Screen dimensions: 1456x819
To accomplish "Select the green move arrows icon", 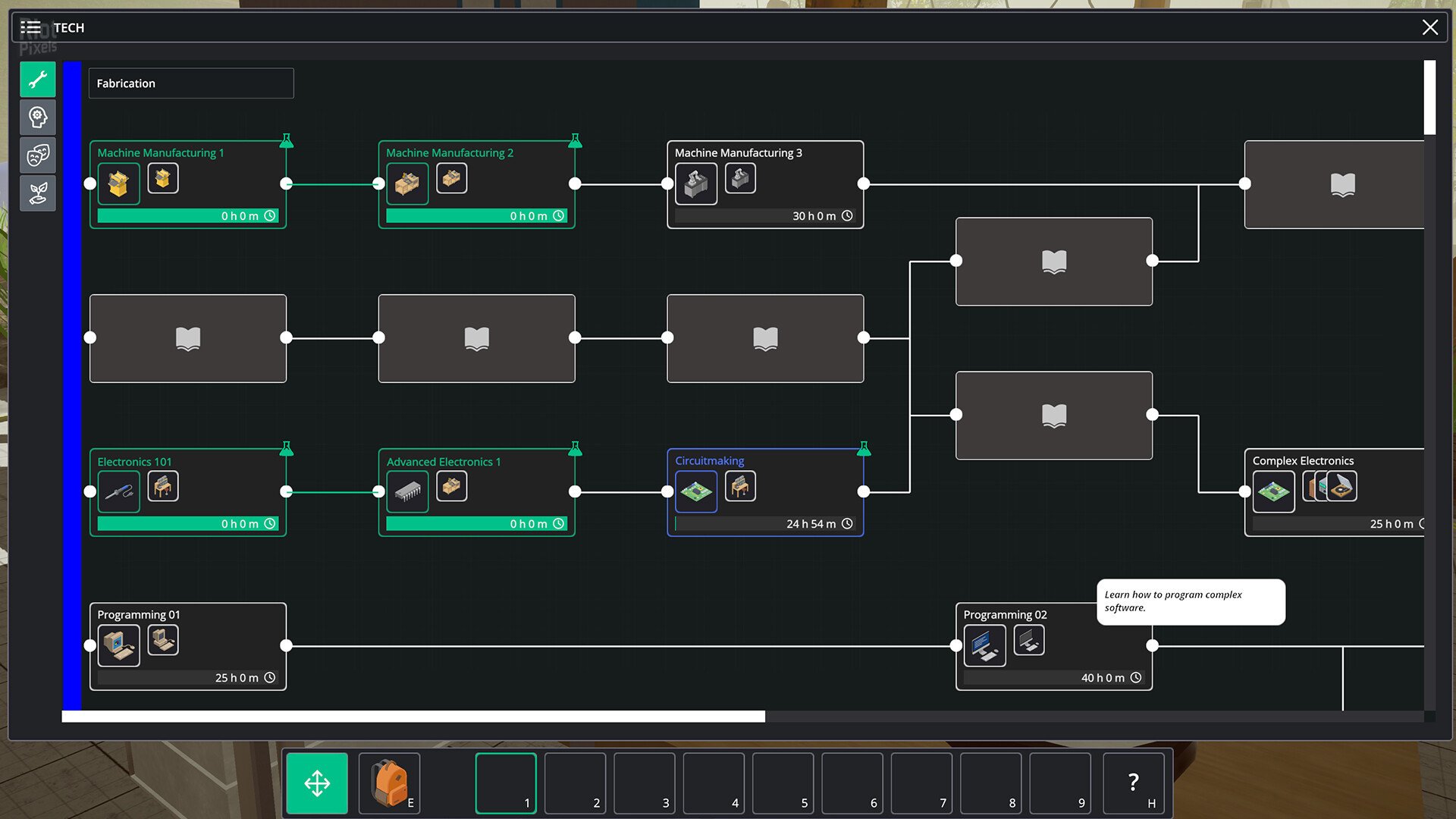I will (317, 783).
